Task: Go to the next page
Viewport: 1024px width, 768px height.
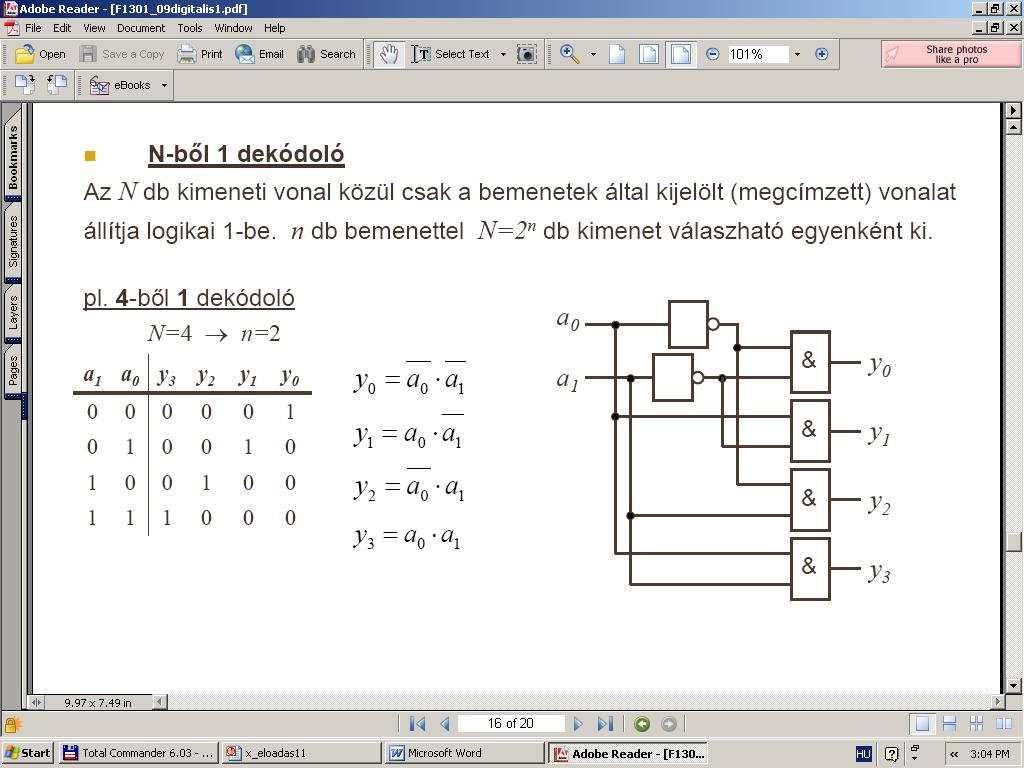Action: [578, 724]
